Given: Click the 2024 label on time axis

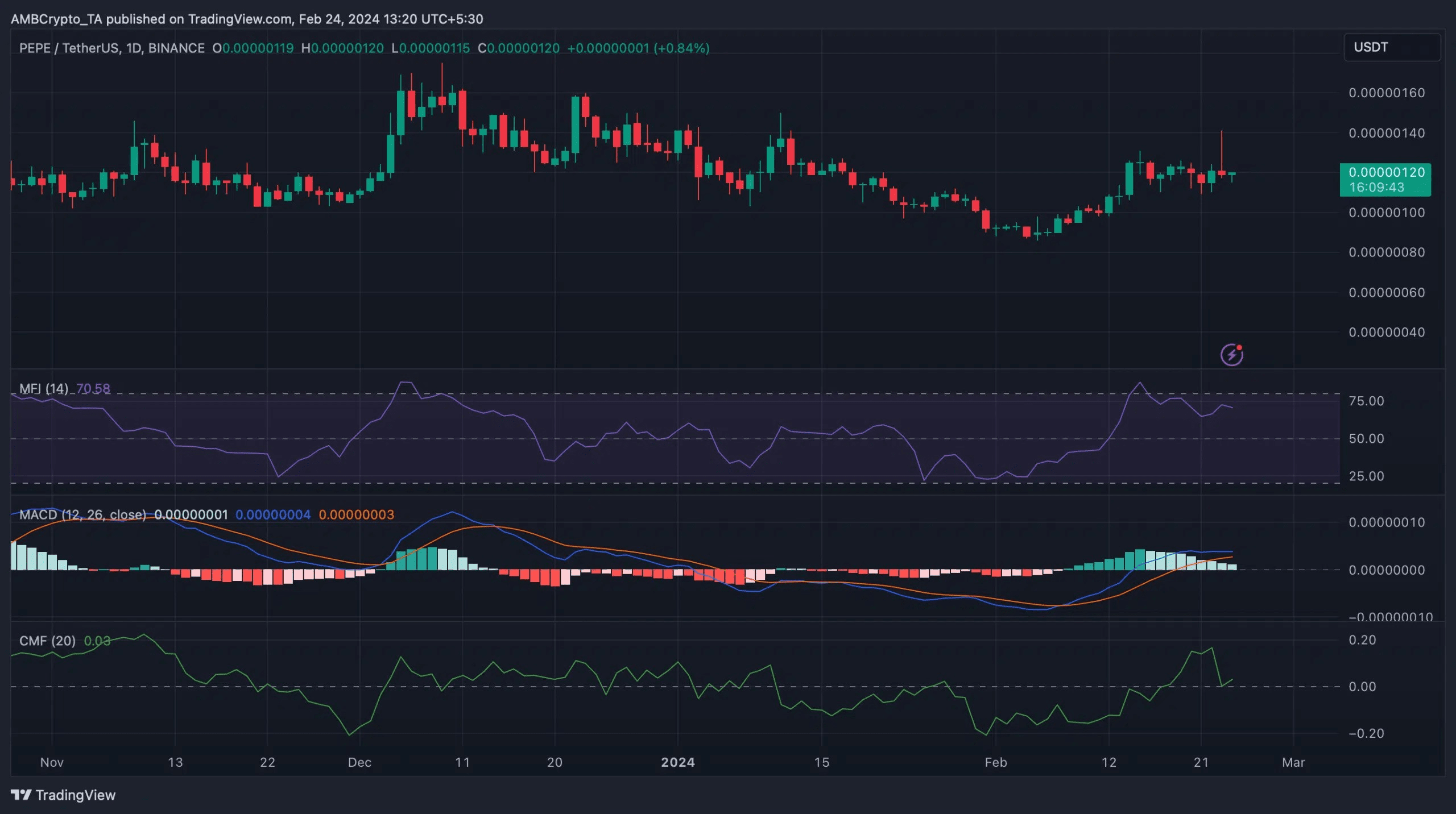Looking at the screenshot, I should click(677, 762).
